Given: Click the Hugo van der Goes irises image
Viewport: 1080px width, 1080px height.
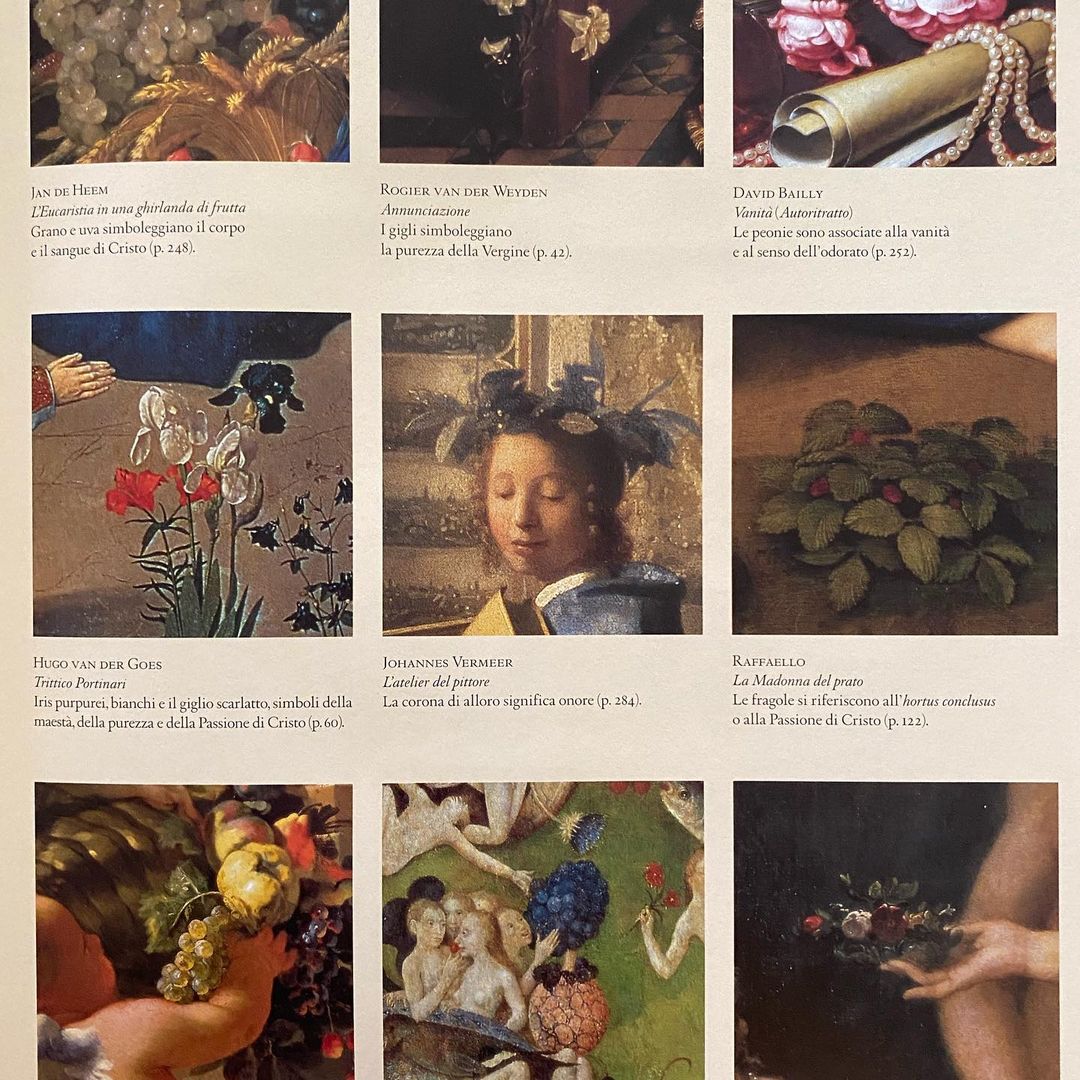Looking at the screenshot, I should tap(192, 474).
